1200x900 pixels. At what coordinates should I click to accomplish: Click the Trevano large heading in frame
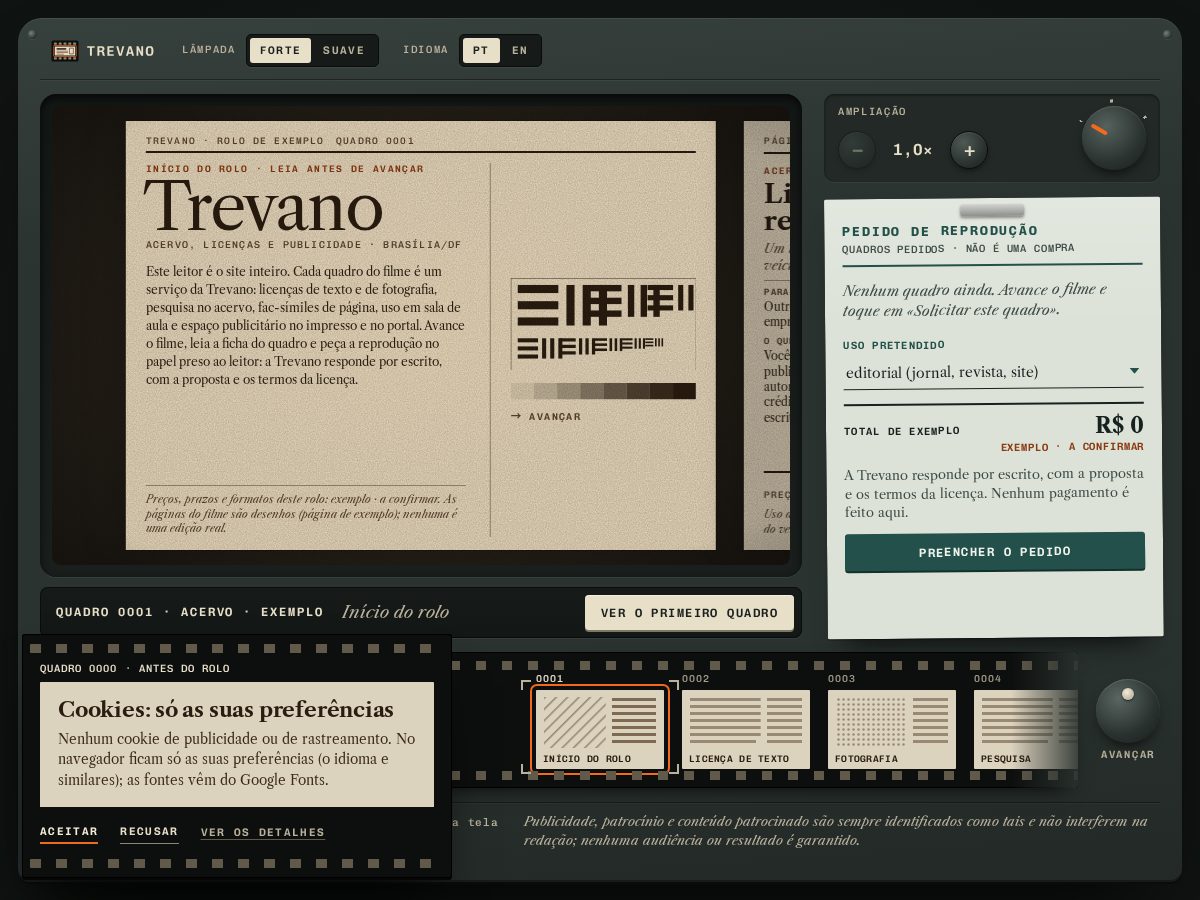coord(263,206)
